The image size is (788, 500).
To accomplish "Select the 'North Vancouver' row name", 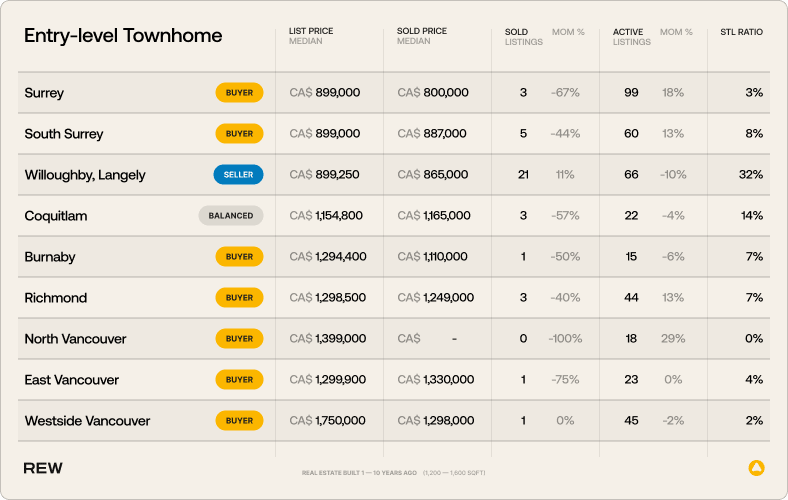I will click(75, 339).
